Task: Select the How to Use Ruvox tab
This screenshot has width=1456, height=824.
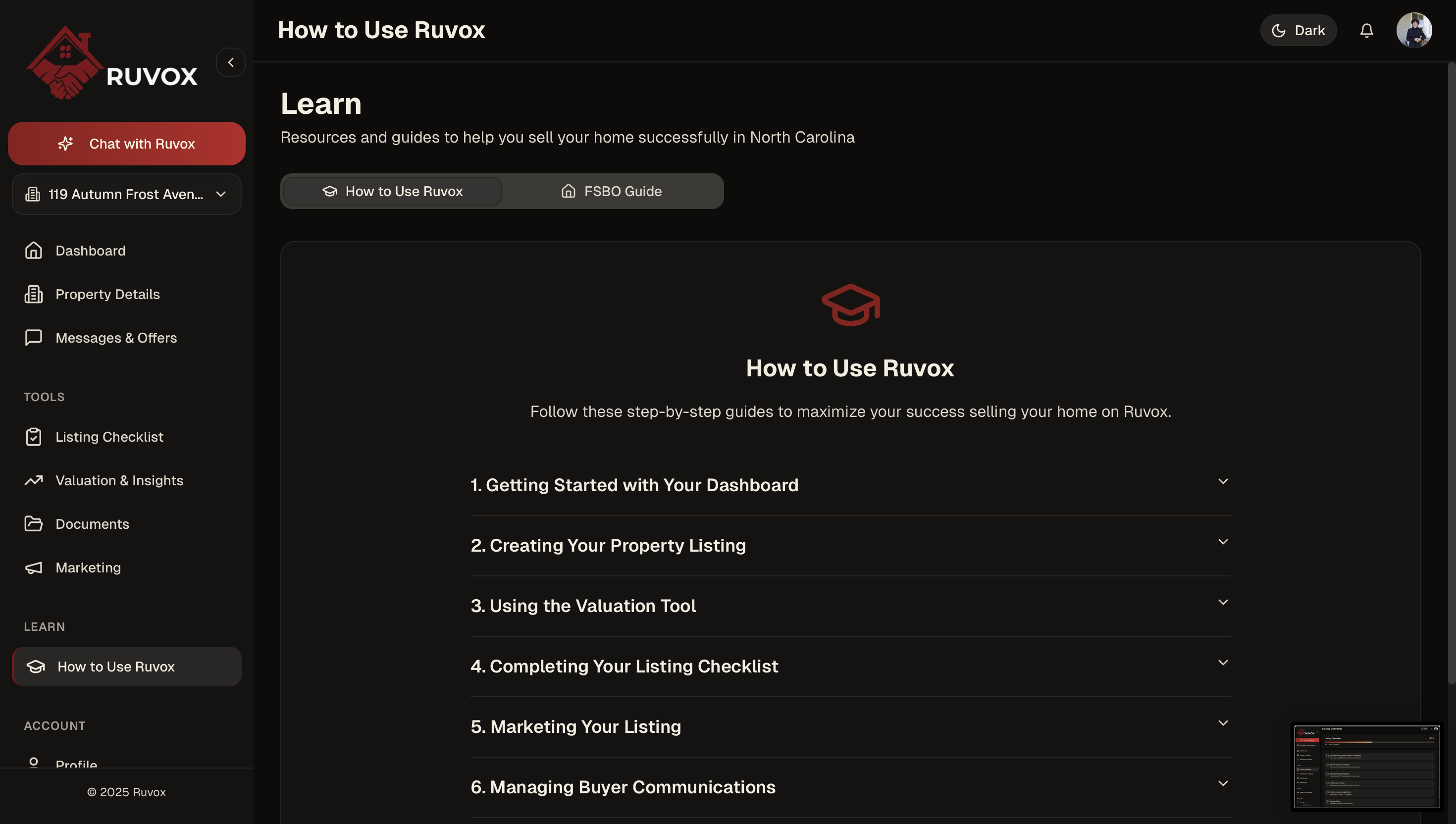Action: (392, 191)
